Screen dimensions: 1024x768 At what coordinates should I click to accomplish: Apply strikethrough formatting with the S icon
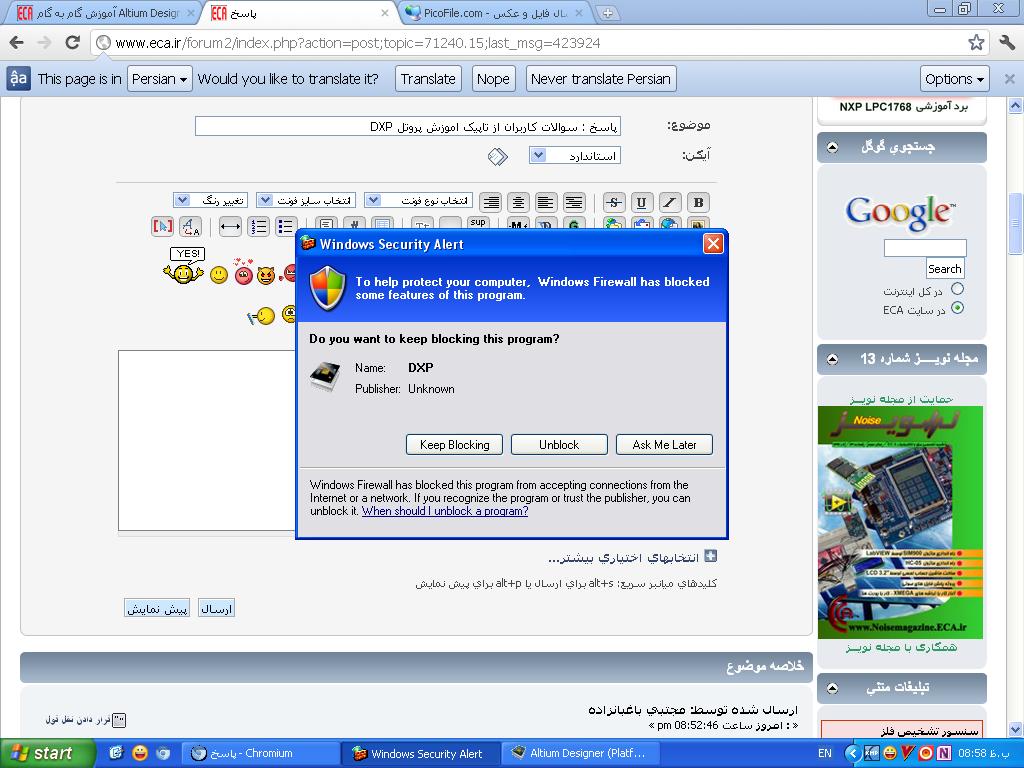pyautogui.click(x=613, y=202)
